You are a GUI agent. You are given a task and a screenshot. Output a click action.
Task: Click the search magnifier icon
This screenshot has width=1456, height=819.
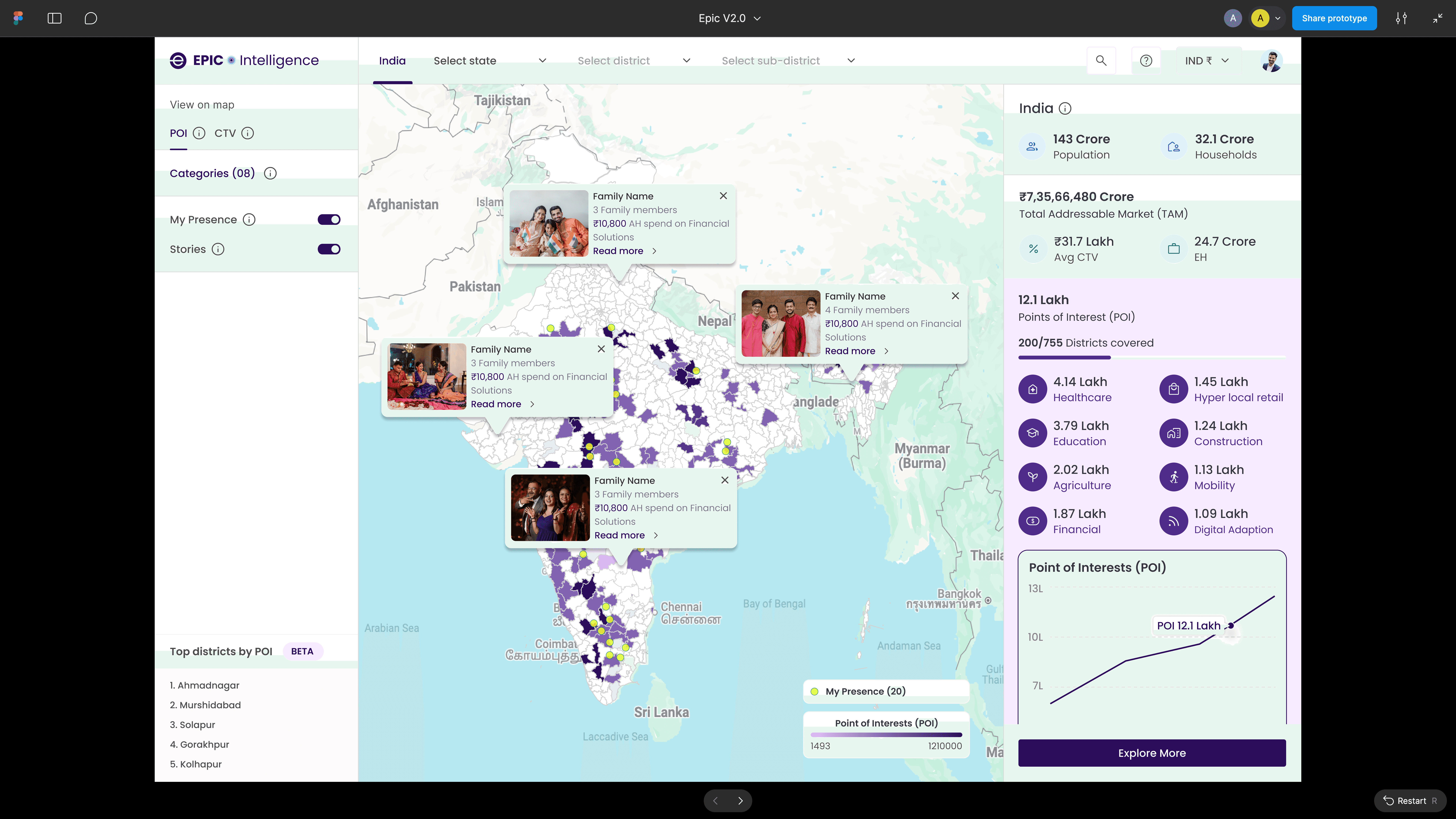tap(1101, 60)
